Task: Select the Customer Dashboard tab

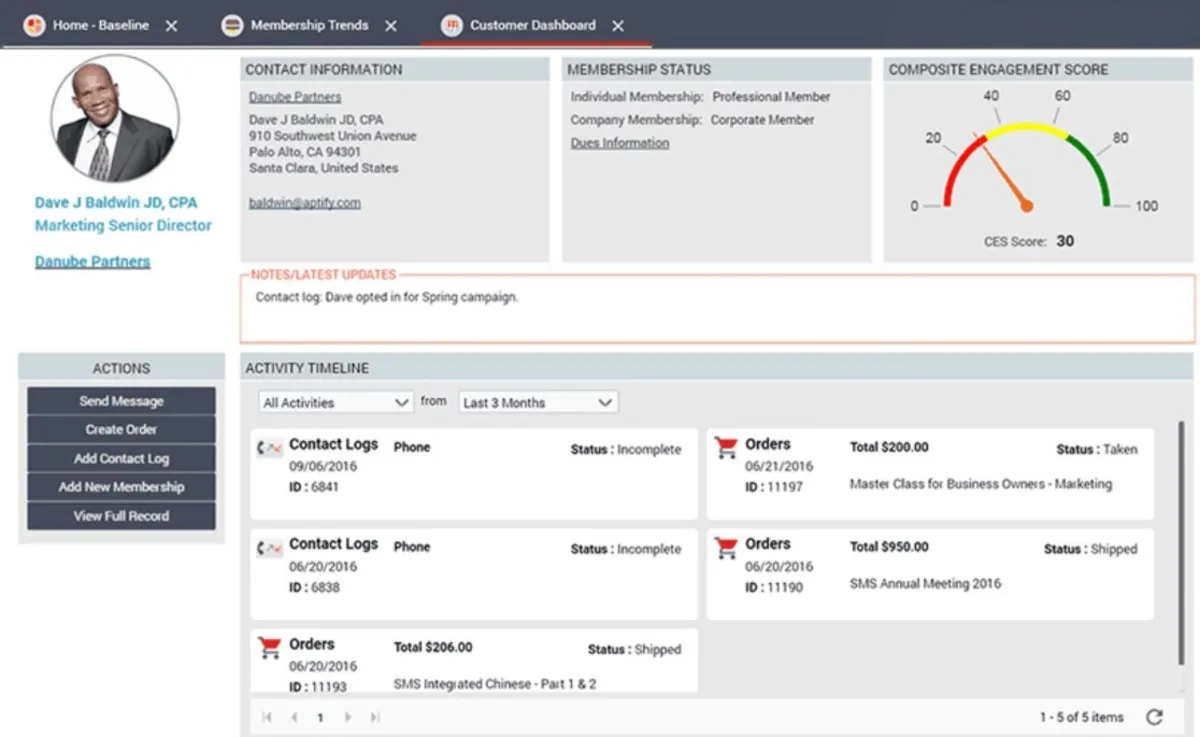Action: pyautogui.click(x=532, y=25)
